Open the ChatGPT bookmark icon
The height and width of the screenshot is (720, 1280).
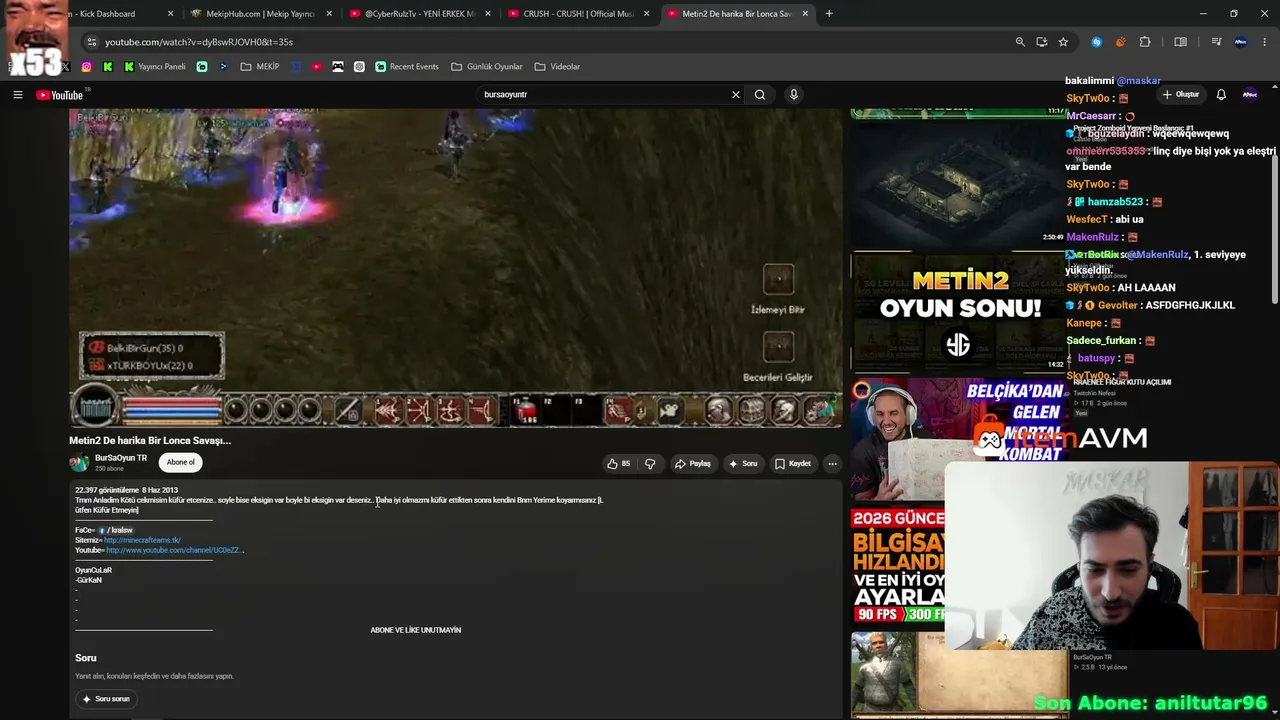pos(359,67)
